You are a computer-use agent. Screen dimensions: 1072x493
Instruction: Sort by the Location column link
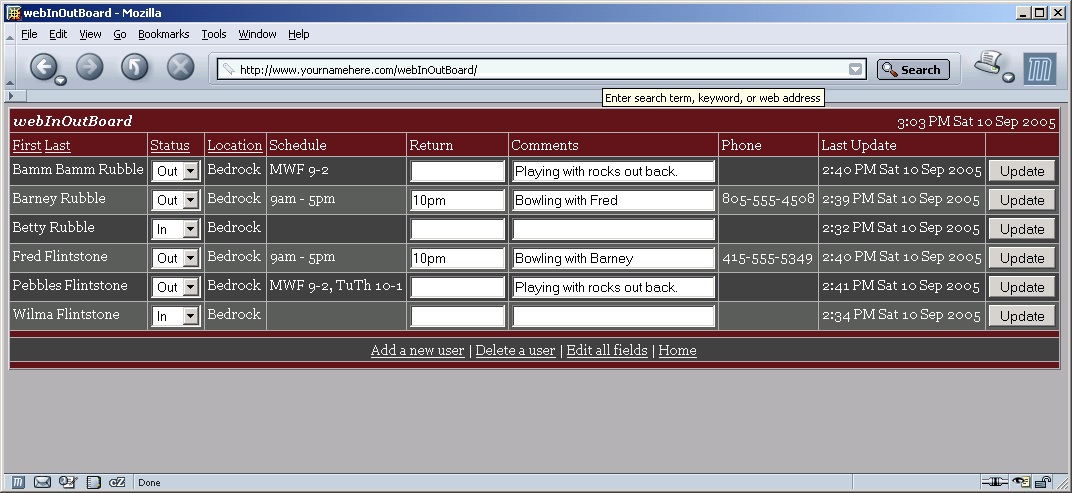pos(234,145)
